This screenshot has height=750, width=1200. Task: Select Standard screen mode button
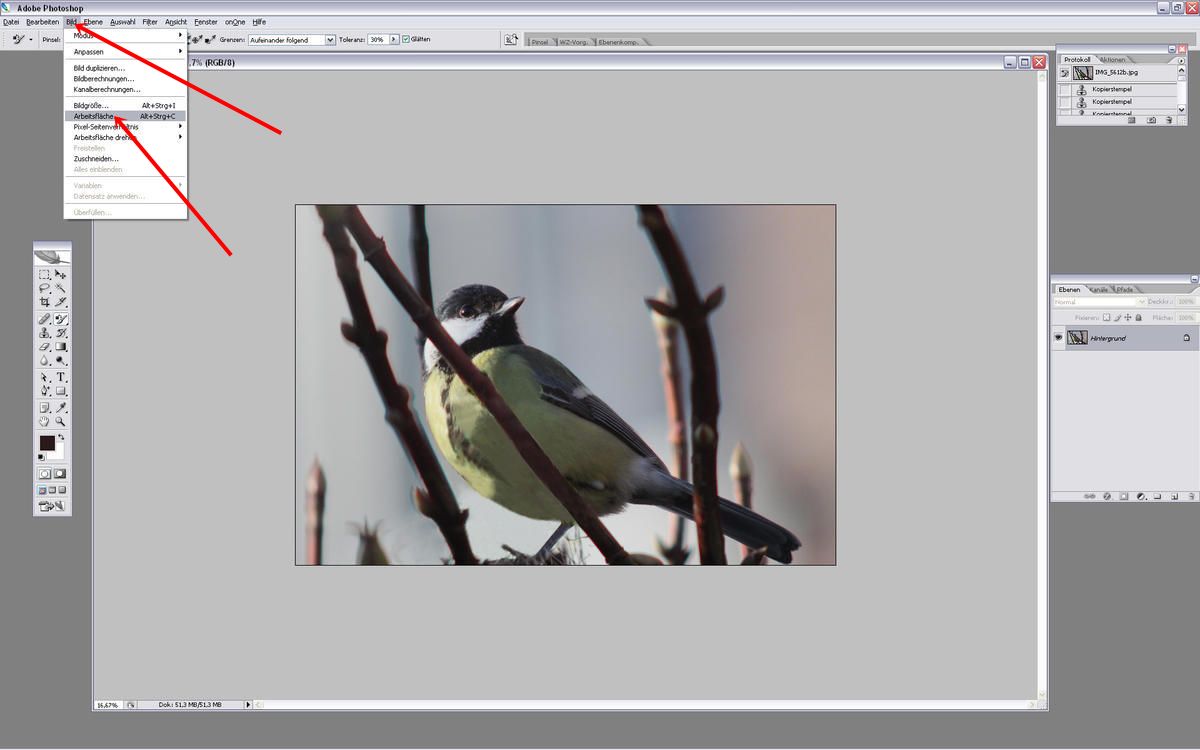click(x=42, y=491)
